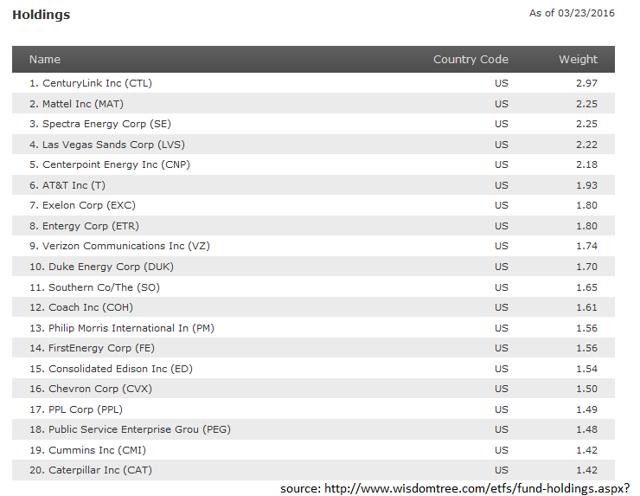Open the wisdomtree.com fund-holdings source URL
640x496 pixels.
[477, 489]
